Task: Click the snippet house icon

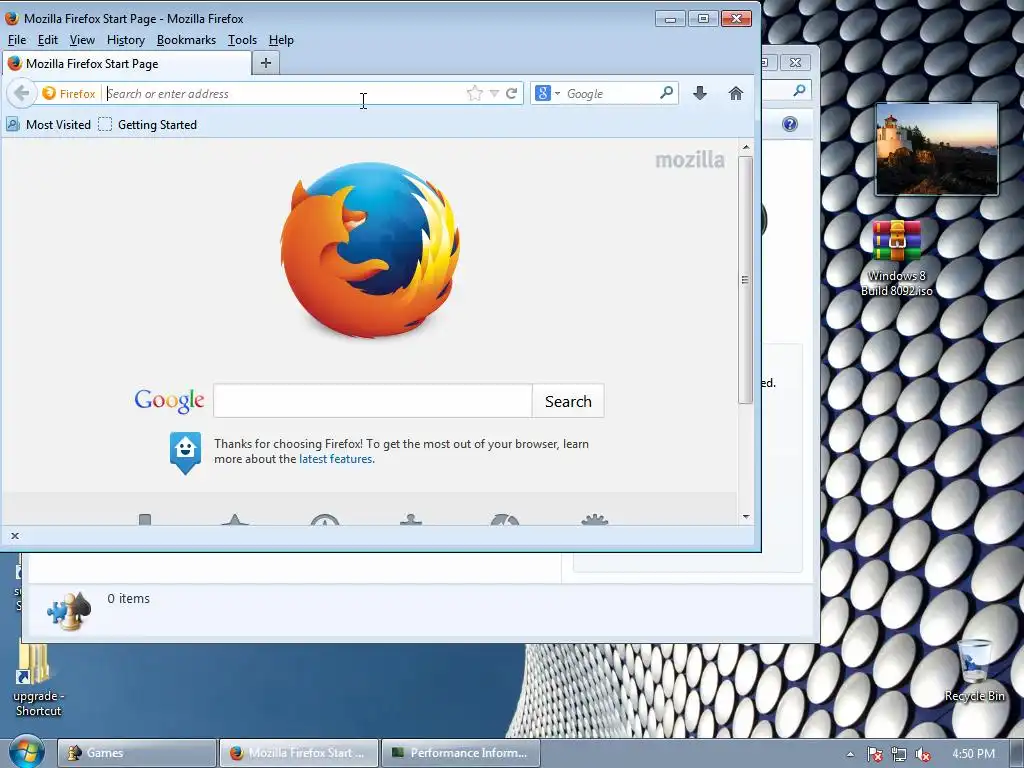Action: click(x=185, y=452)
